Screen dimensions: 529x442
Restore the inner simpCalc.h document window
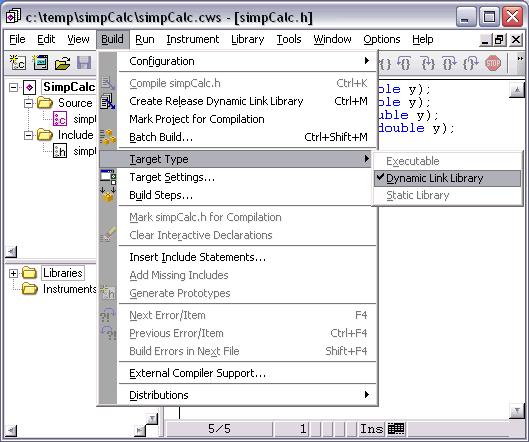(500, 40)
